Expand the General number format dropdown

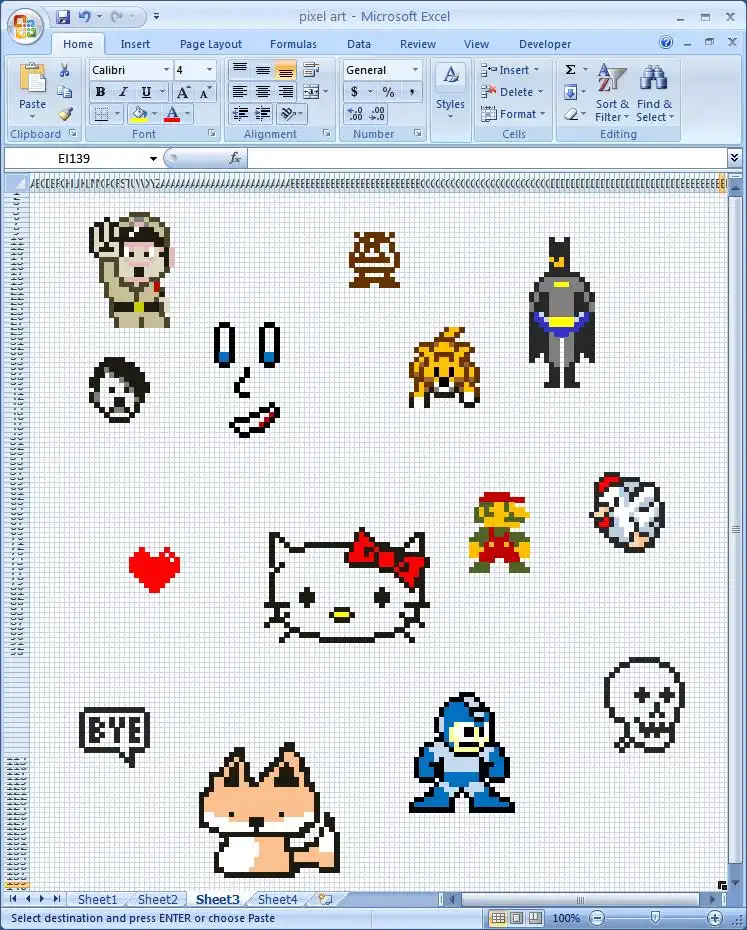pyautogui.click(x=414, y=70)
